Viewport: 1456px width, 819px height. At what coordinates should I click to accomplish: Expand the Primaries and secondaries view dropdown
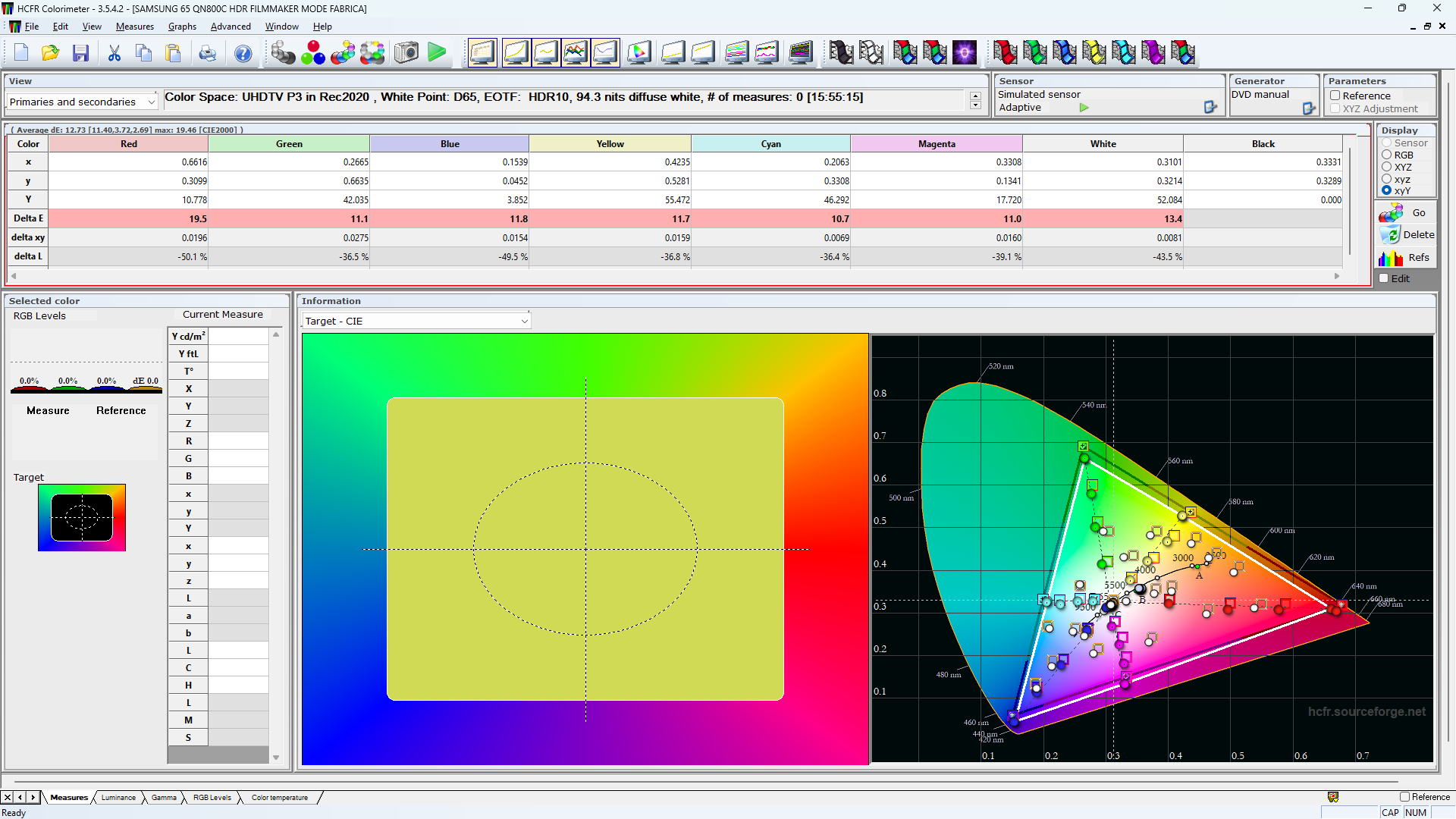click(x=151, y=102)
